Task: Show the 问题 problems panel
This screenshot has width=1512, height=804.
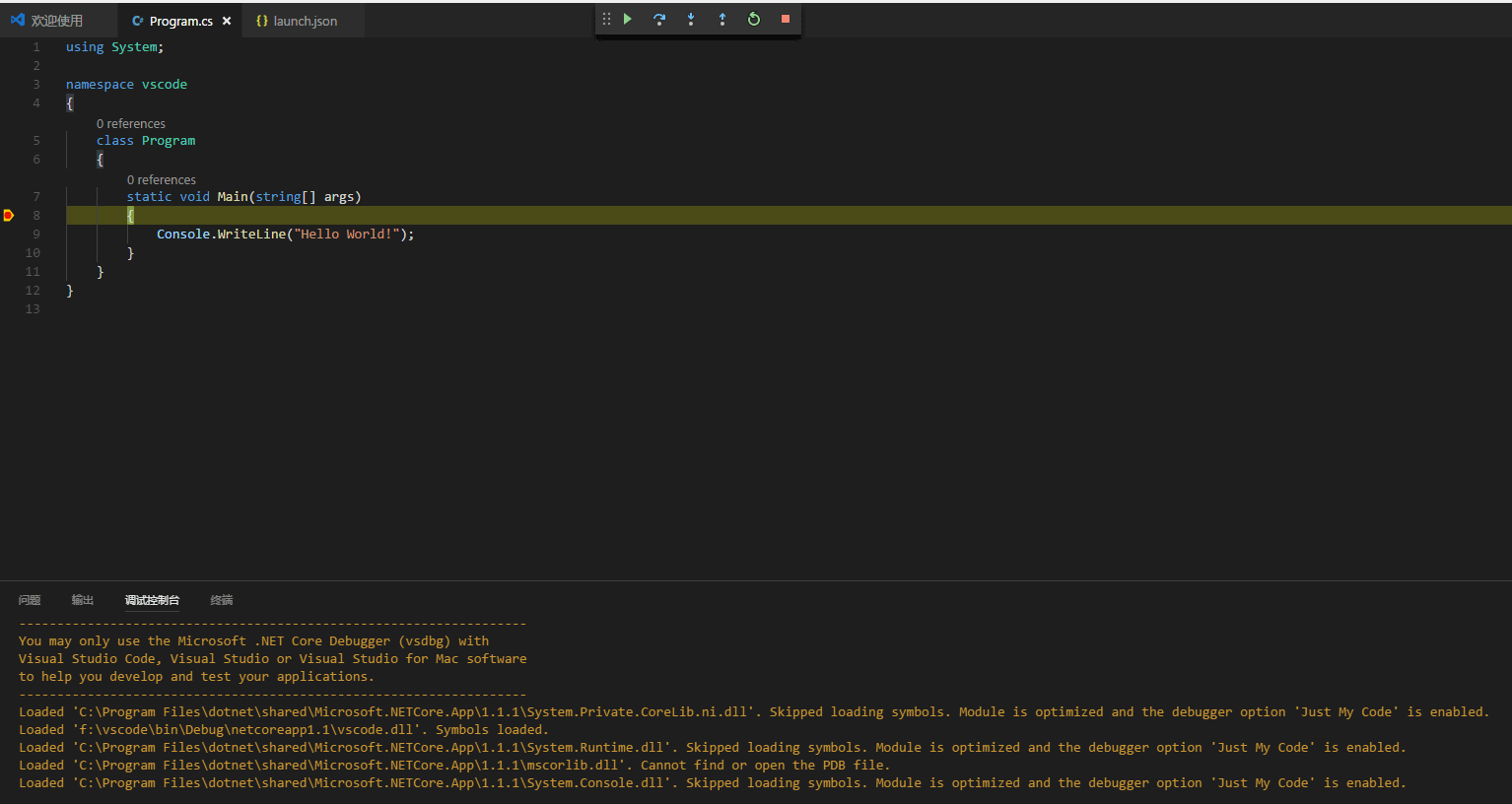Action: pyautogui.click(x=30, y=600)
